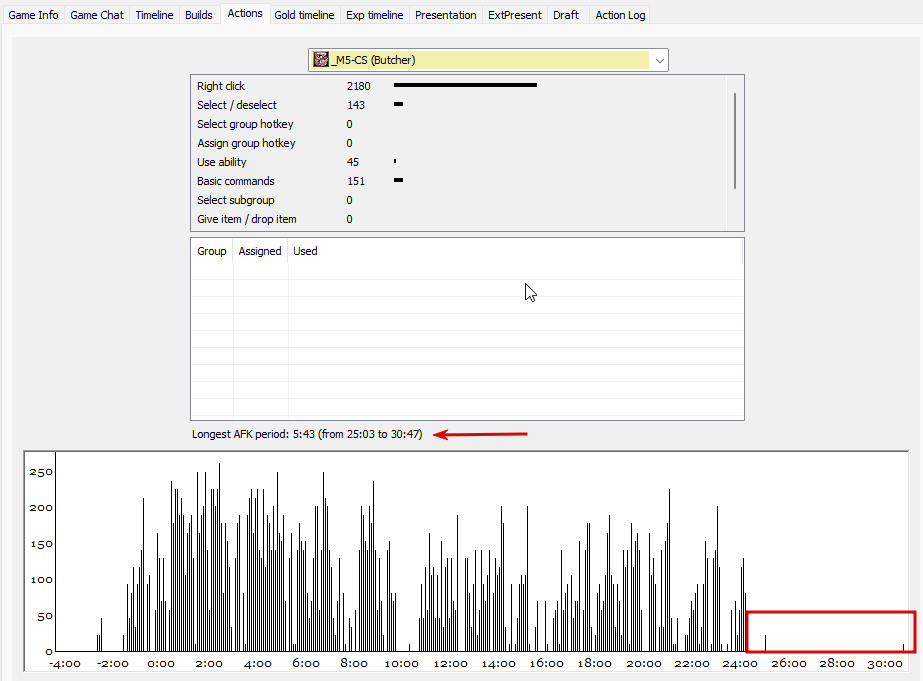Click the 143 select / deselect count

(x=356, y=105)
